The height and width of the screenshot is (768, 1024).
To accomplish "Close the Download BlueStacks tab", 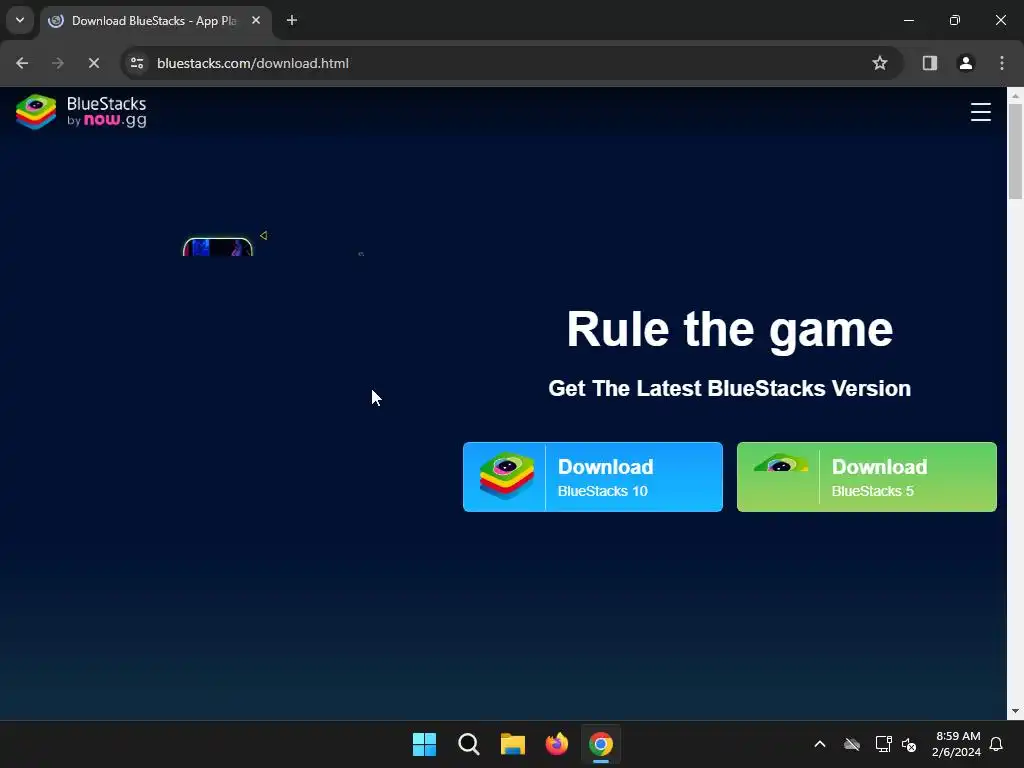I will pos(256,21).
